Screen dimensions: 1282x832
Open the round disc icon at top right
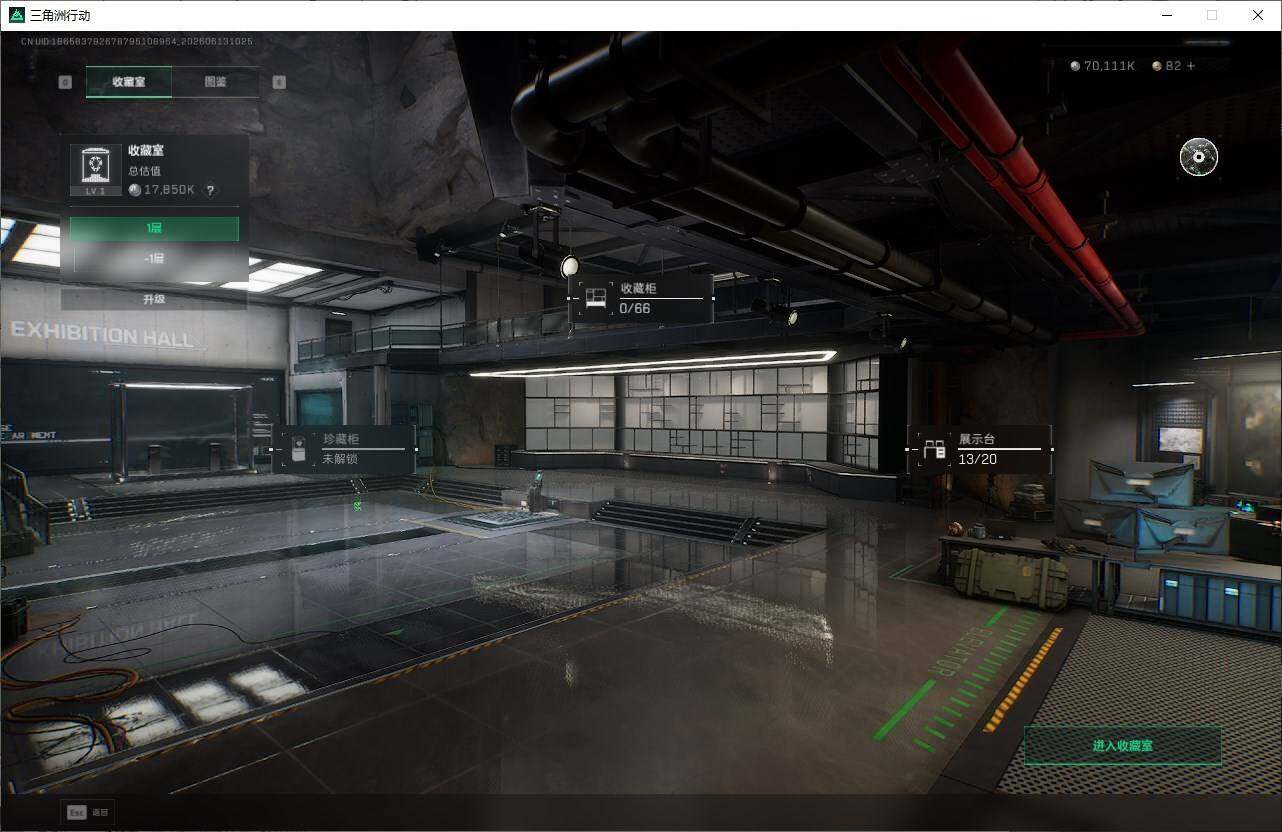click(1198, 156)
